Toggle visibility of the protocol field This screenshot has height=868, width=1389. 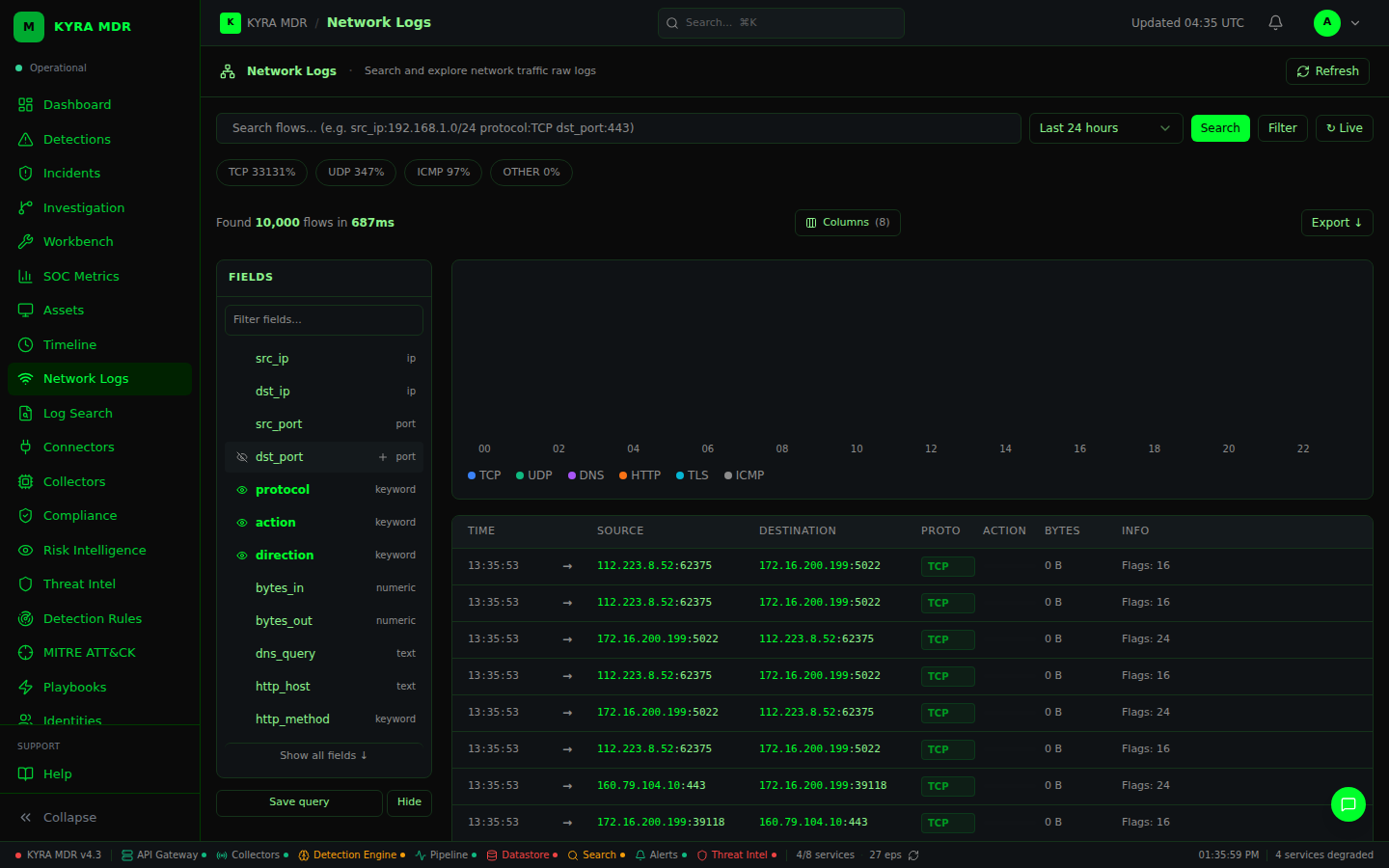[x=243, y=489]
